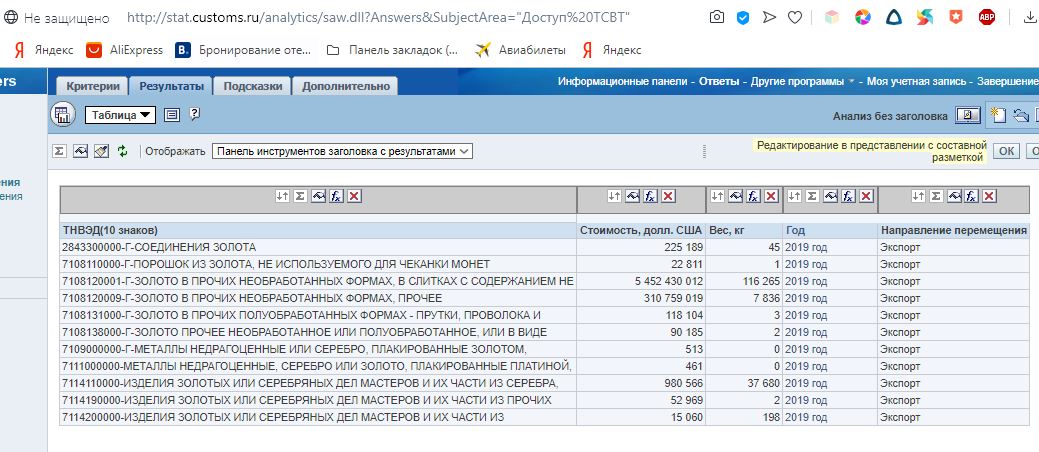Open format icon for Направление перемещения column

click(x=955, y=196)
